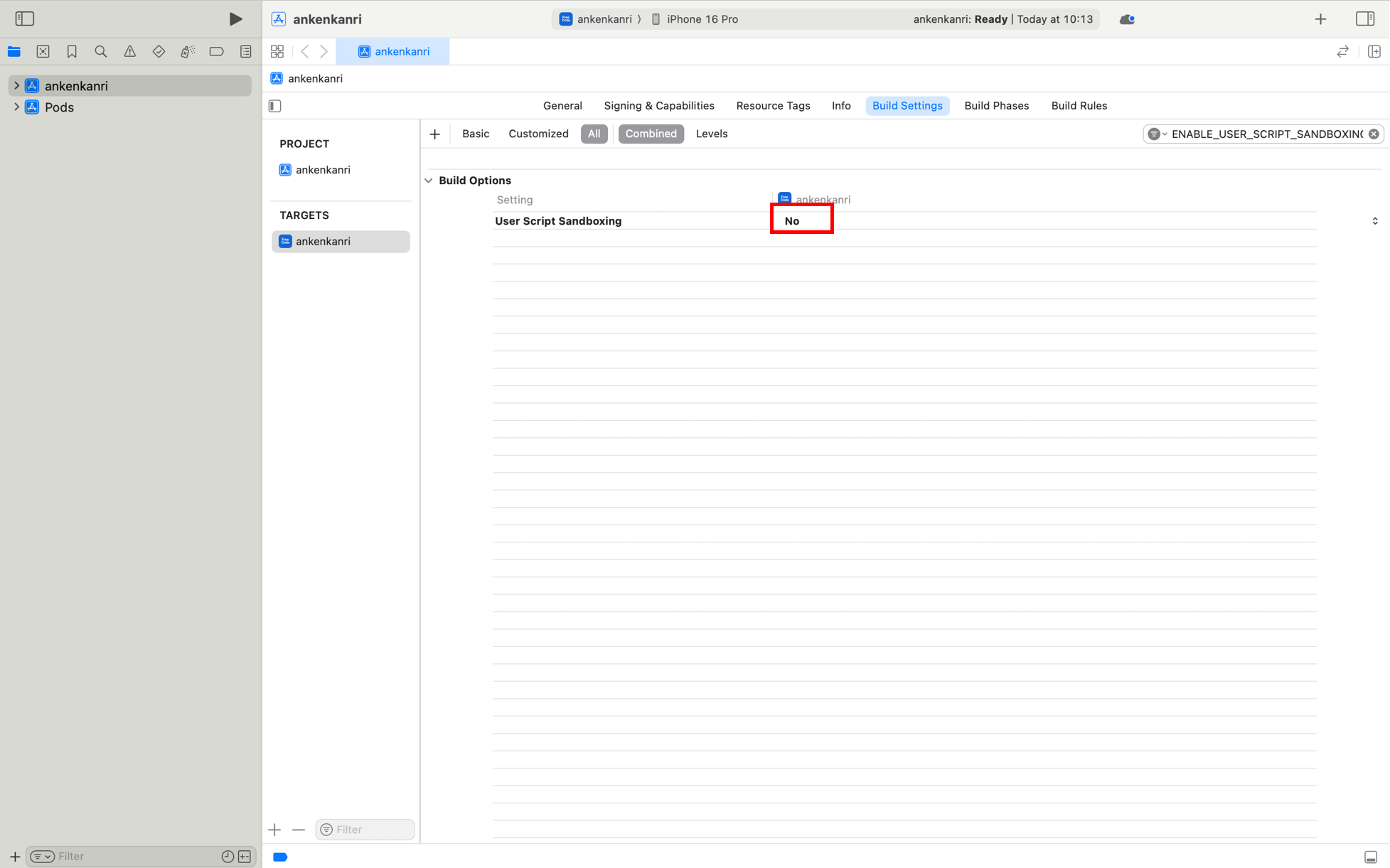The height and width of the screenshot is (868, 1390).
Task: Toggle the inspector panel
Action: click(1365, 19)
